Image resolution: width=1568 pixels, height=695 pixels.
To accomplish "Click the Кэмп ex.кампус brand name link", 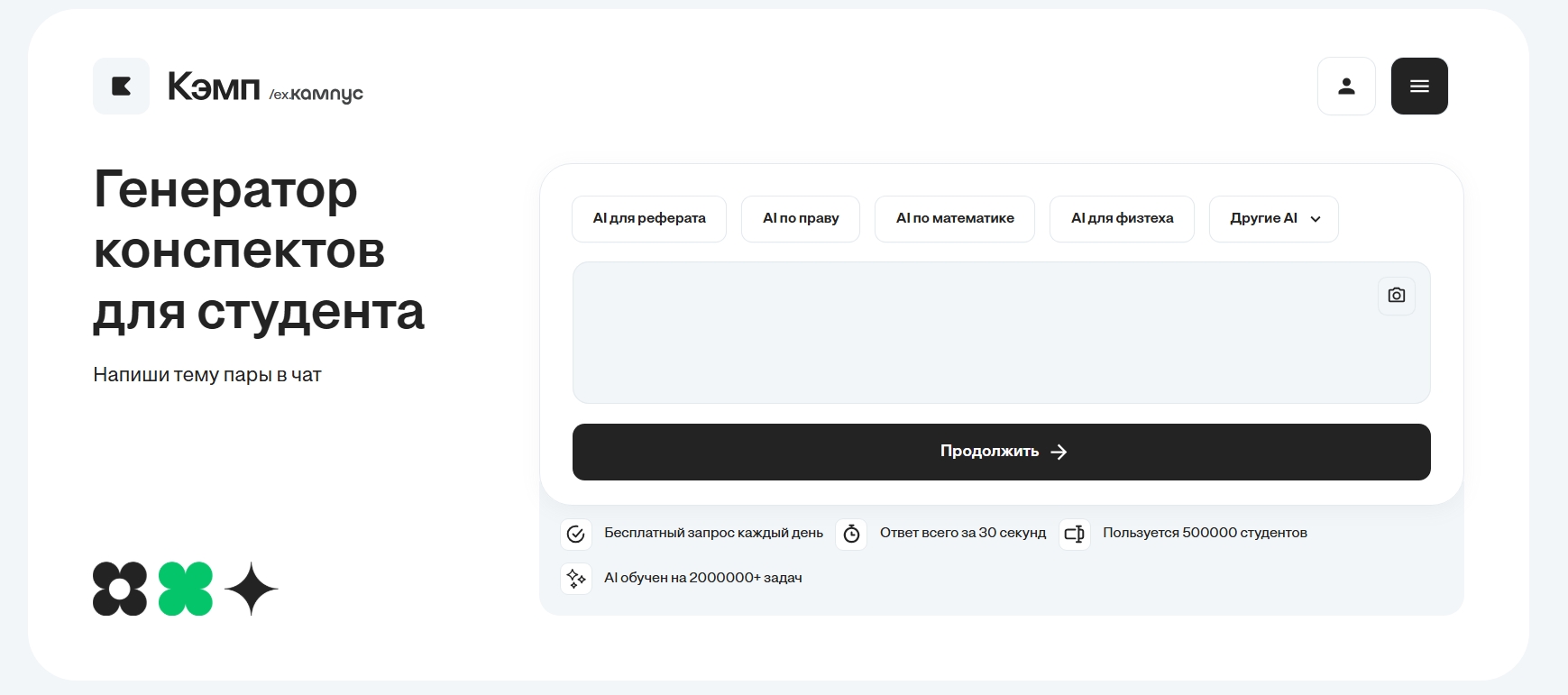I will [265, 87].
